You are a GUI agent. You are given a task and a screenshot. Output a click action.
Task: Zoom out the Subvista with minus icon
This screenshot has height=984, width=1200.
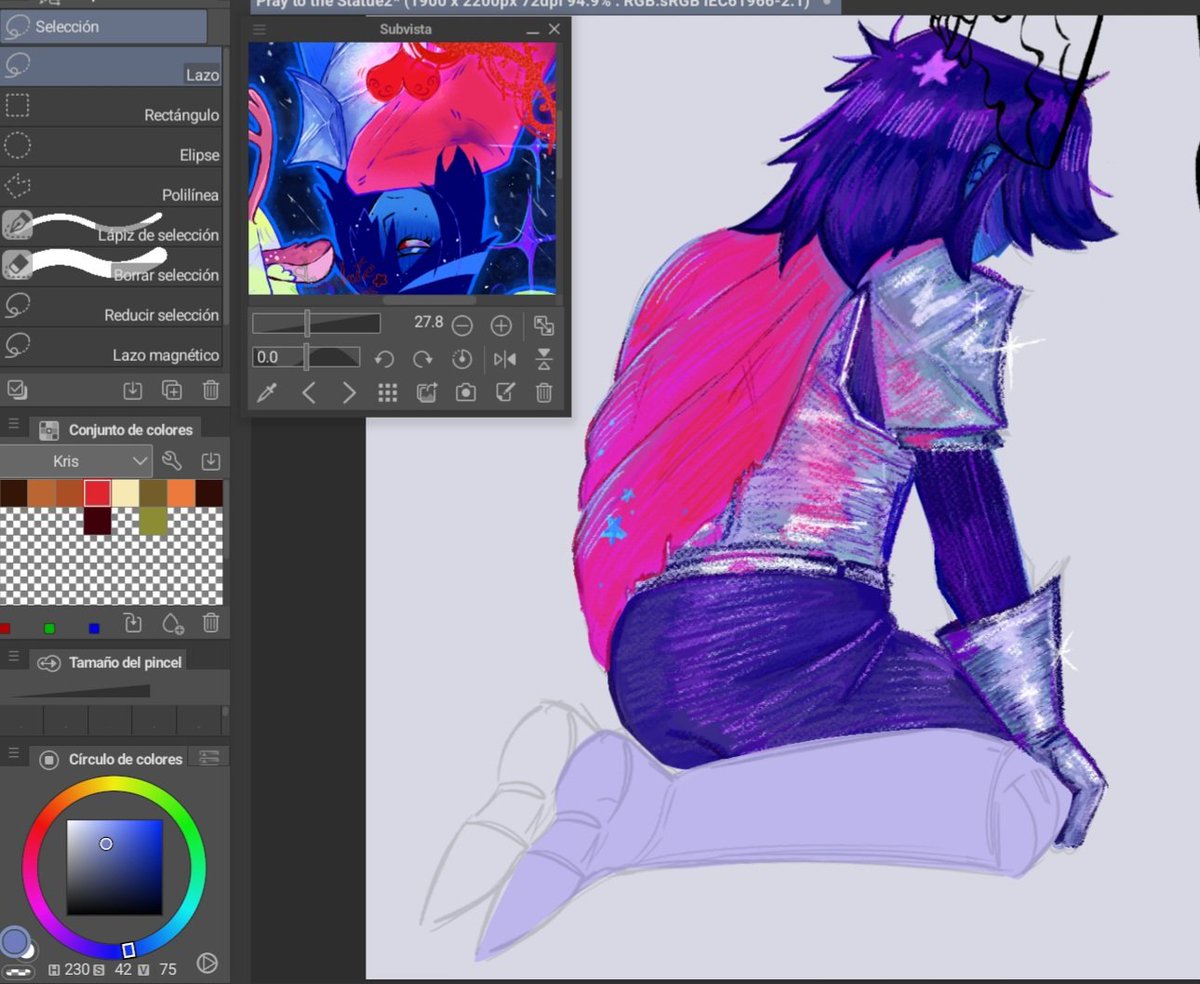[x=462, y=325]
